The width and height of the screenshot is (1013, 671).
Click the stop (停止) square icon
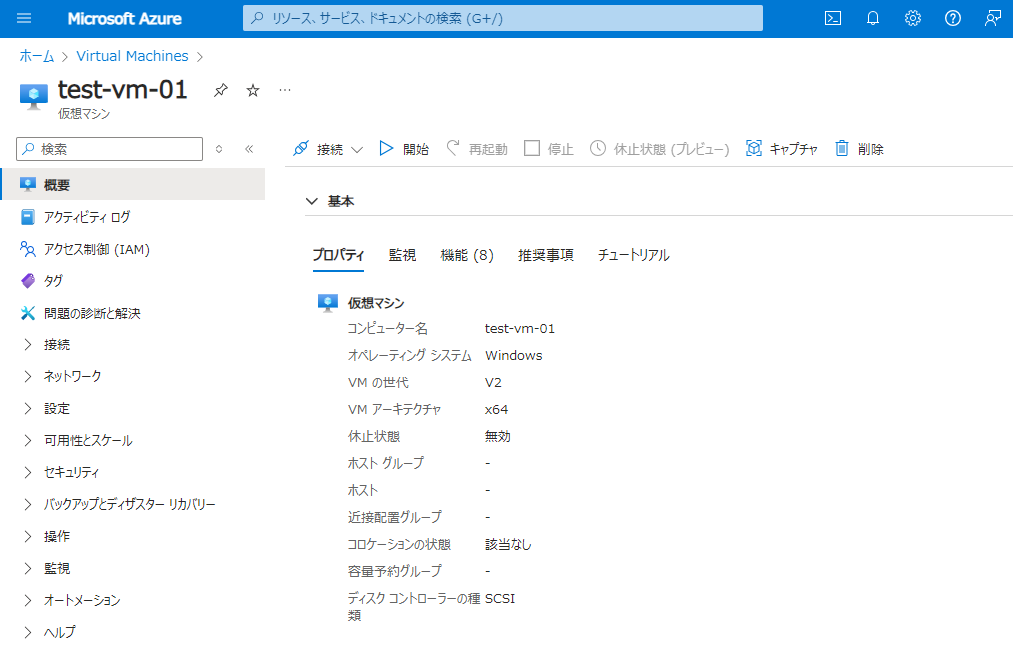532,149
